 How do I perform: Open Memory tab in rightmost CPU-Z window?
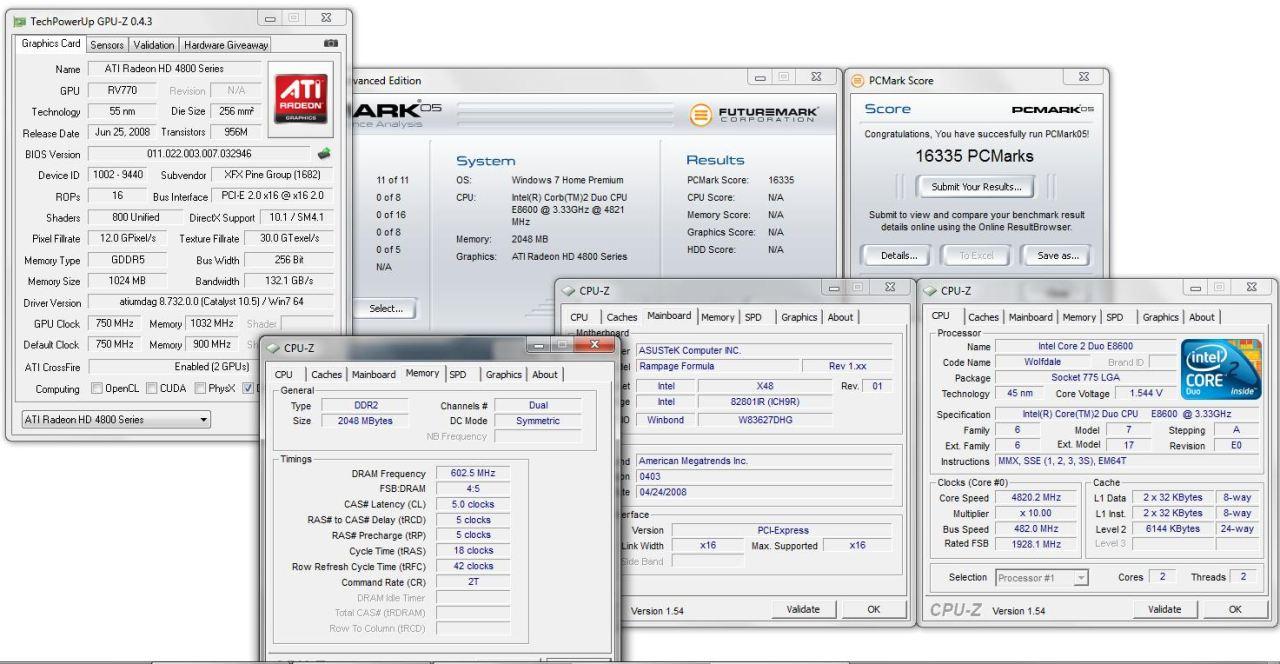[x=1081, y=317]
